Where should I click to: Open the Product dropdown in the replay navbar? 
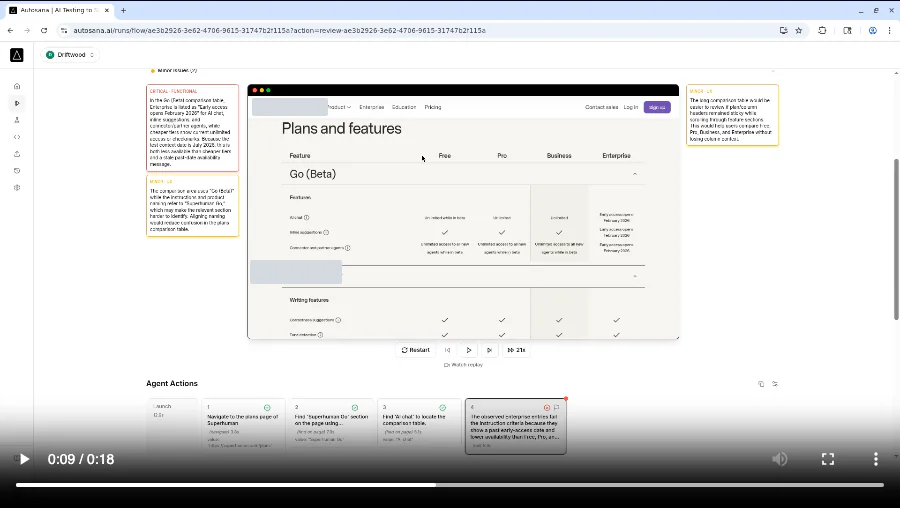[x=339, y=107]
